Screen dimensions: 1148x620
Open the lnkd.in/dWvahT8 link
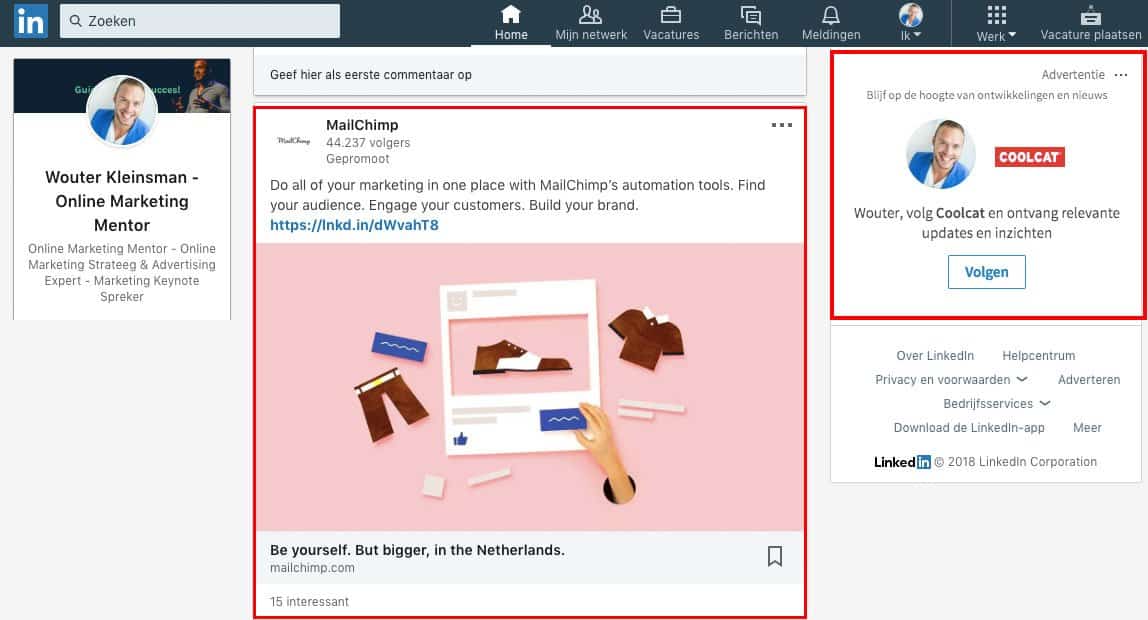tap(354, 225)
